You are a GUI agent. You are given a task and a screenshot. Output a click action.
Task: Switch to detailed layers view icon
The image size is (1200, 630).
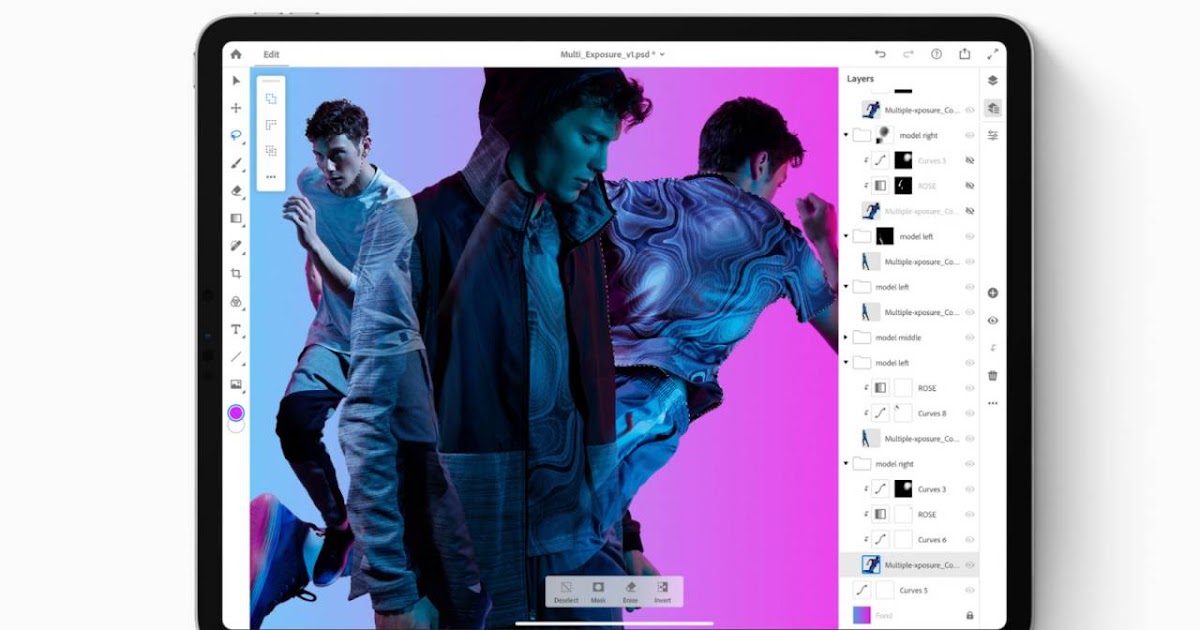[x=992, y=107]
